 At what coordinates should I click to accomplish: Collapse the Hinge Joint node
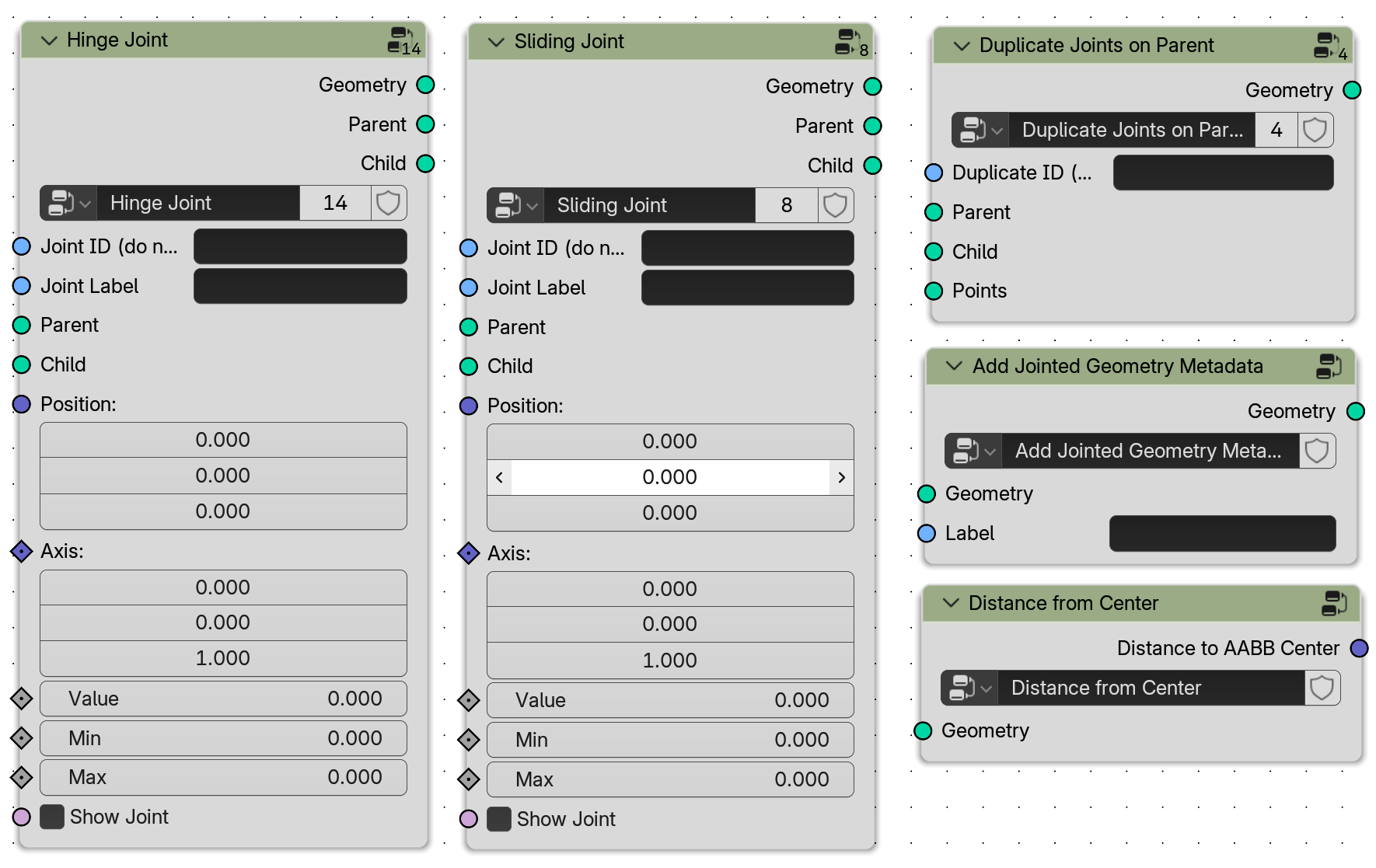point(49,40)
